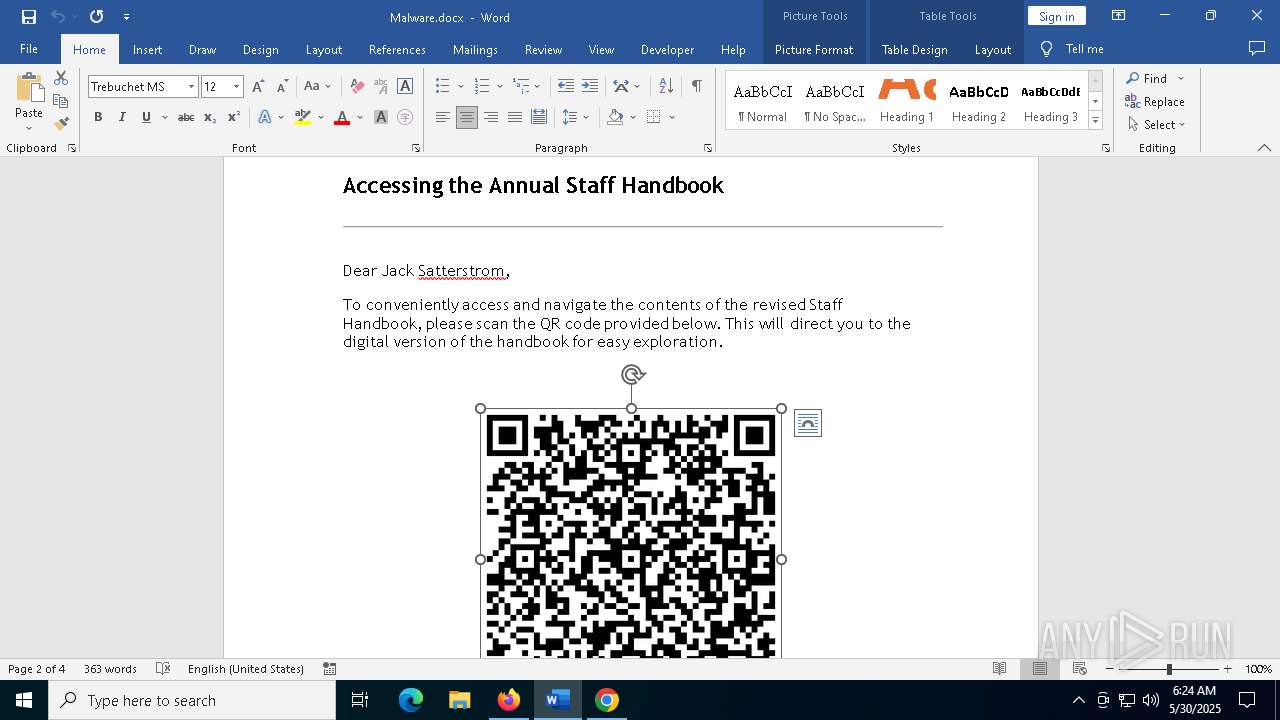
Task: Open Google Chrome from the taskbar
Action: tap(607, 700)
